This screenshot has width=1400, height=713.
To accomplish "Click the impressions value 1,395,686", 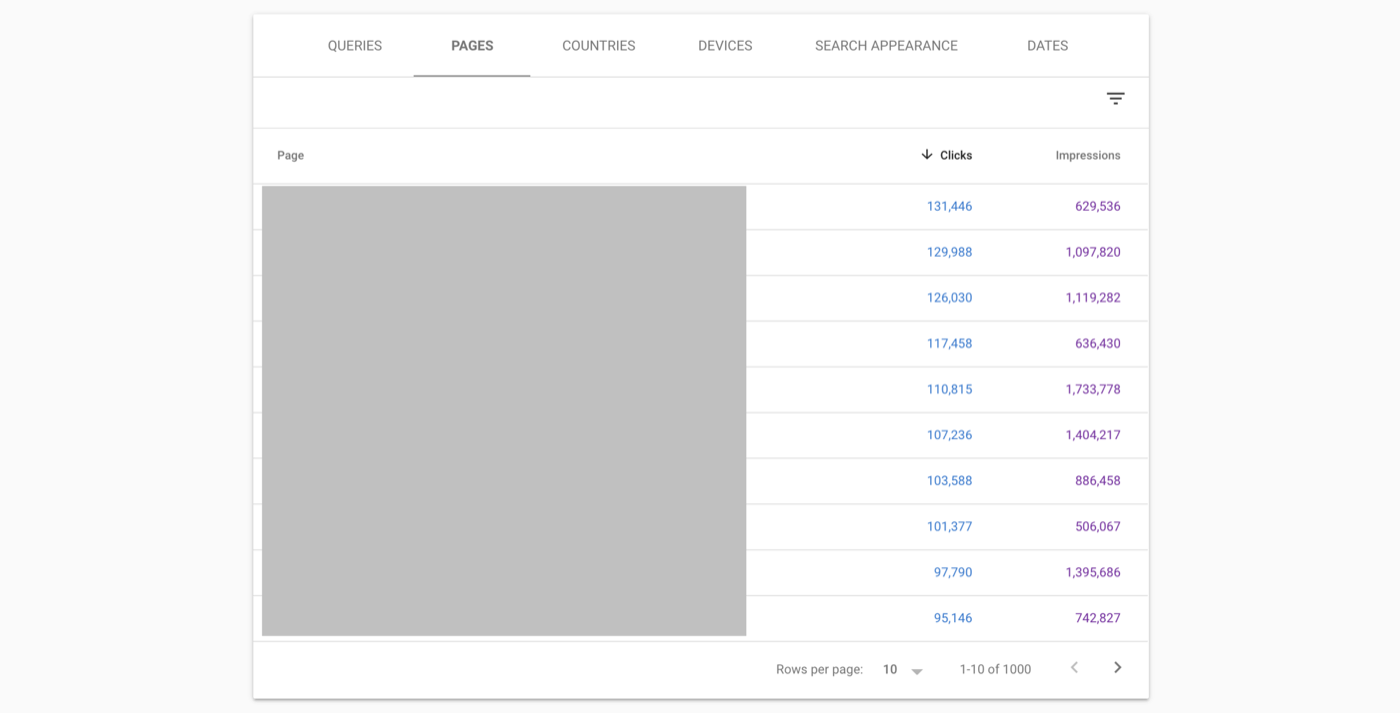I will coord(1093,573).
